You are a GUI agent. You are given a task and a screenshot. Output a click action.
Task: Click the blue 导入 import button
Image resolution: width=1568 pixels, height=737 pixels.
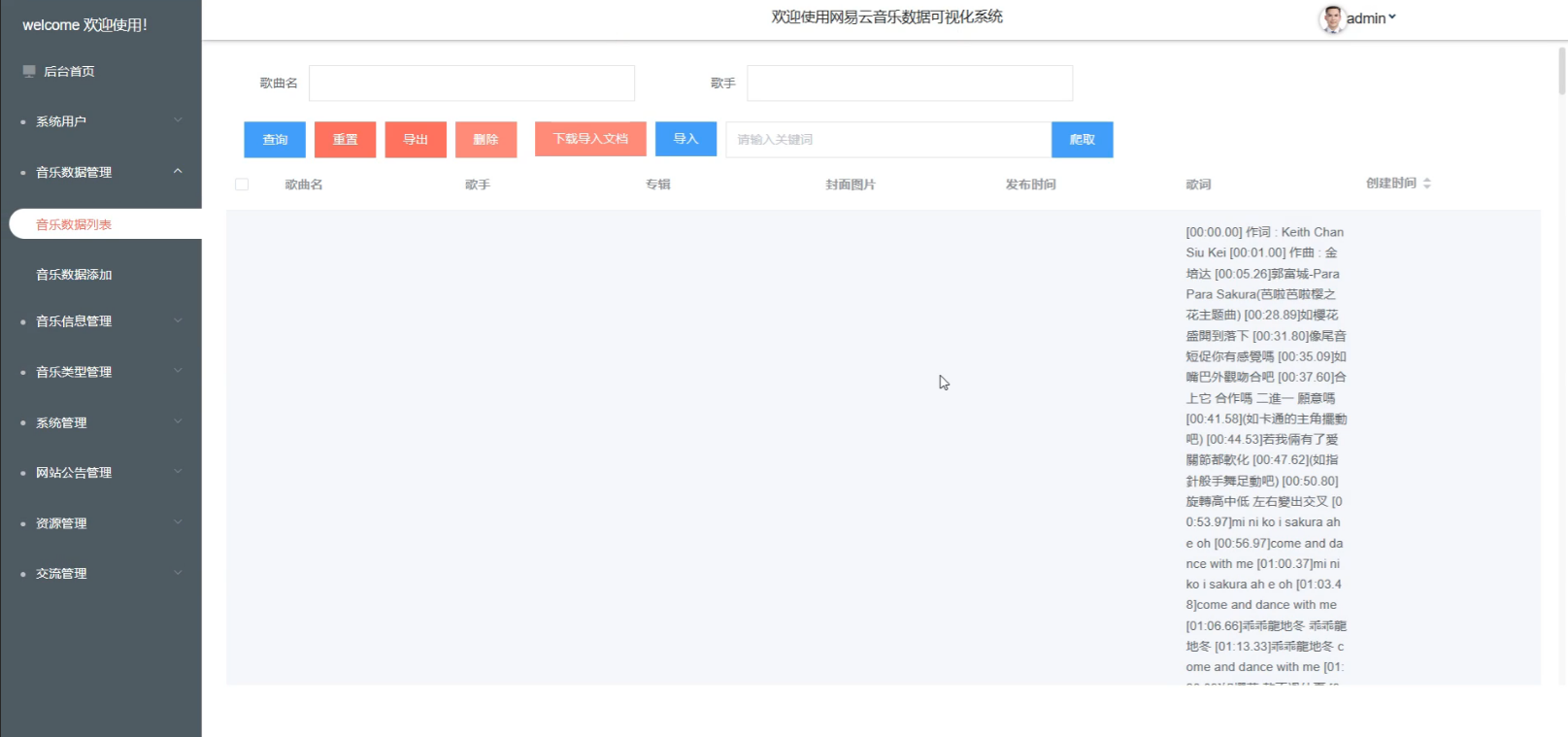(x=685, y=139)
